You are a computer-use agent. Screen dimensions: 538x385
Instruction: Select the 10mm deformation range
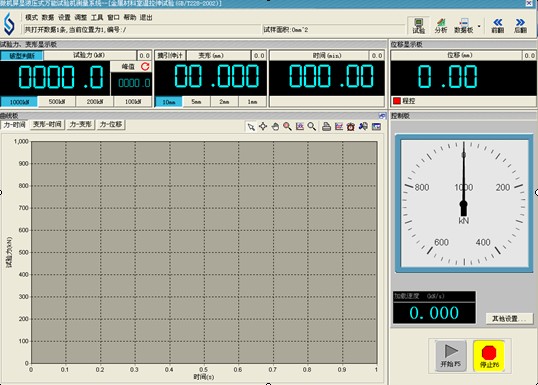pyautogui.click(x=169, y=102)
